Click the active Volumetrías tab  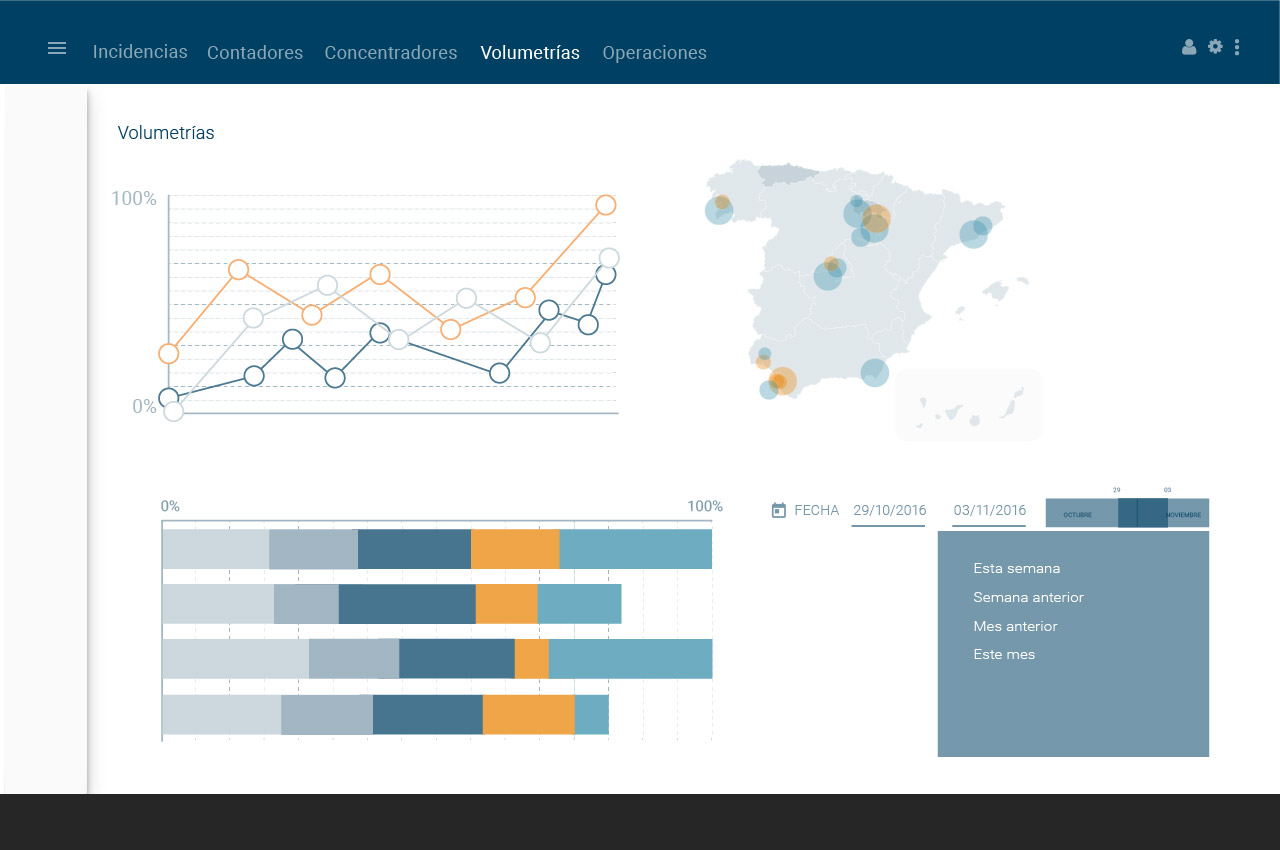[x=530, y=53]
